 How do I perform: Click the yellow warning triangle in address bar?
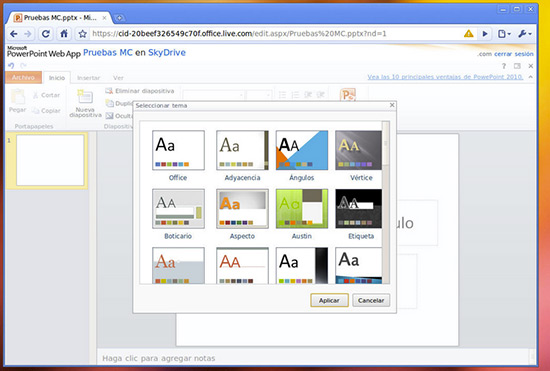(x=469, y=34)
